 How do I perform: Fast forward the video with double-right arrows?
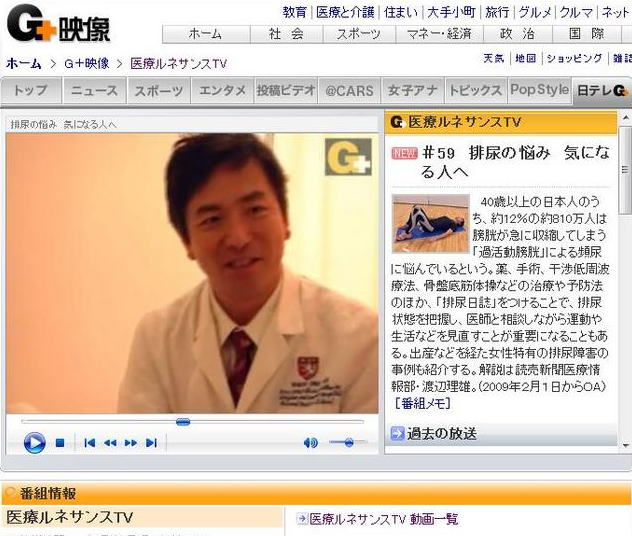(131, 443)
